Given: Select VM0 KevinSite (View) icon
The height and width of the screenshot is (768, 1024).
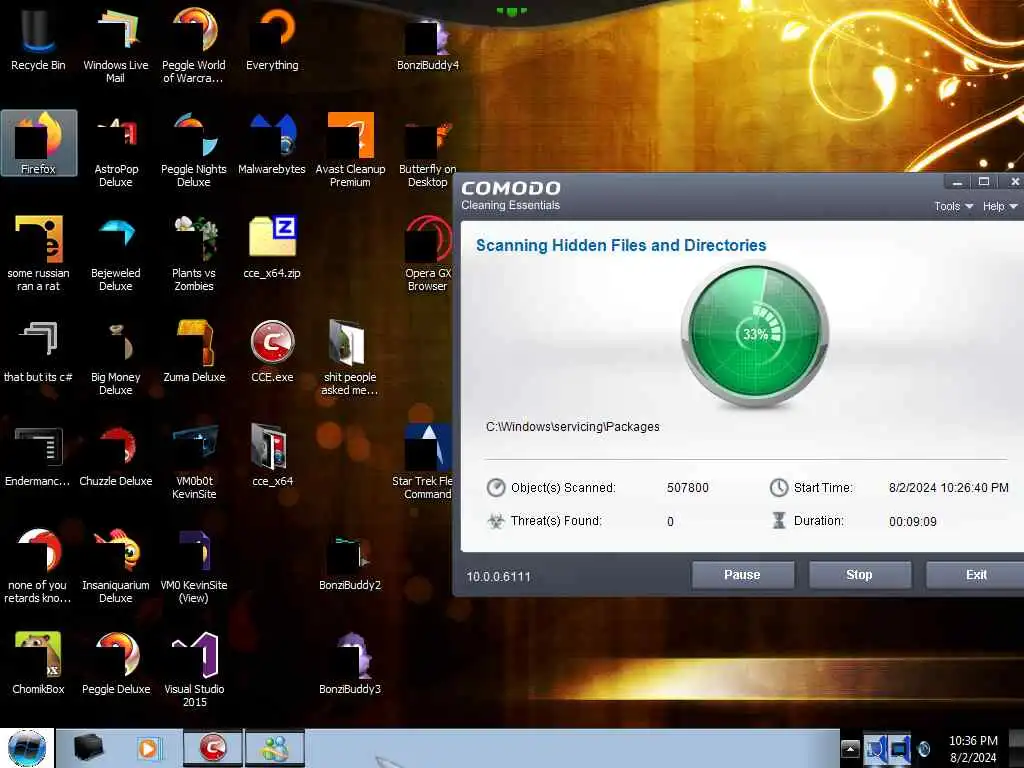Looking at the screenshot, I should (193, 566).
